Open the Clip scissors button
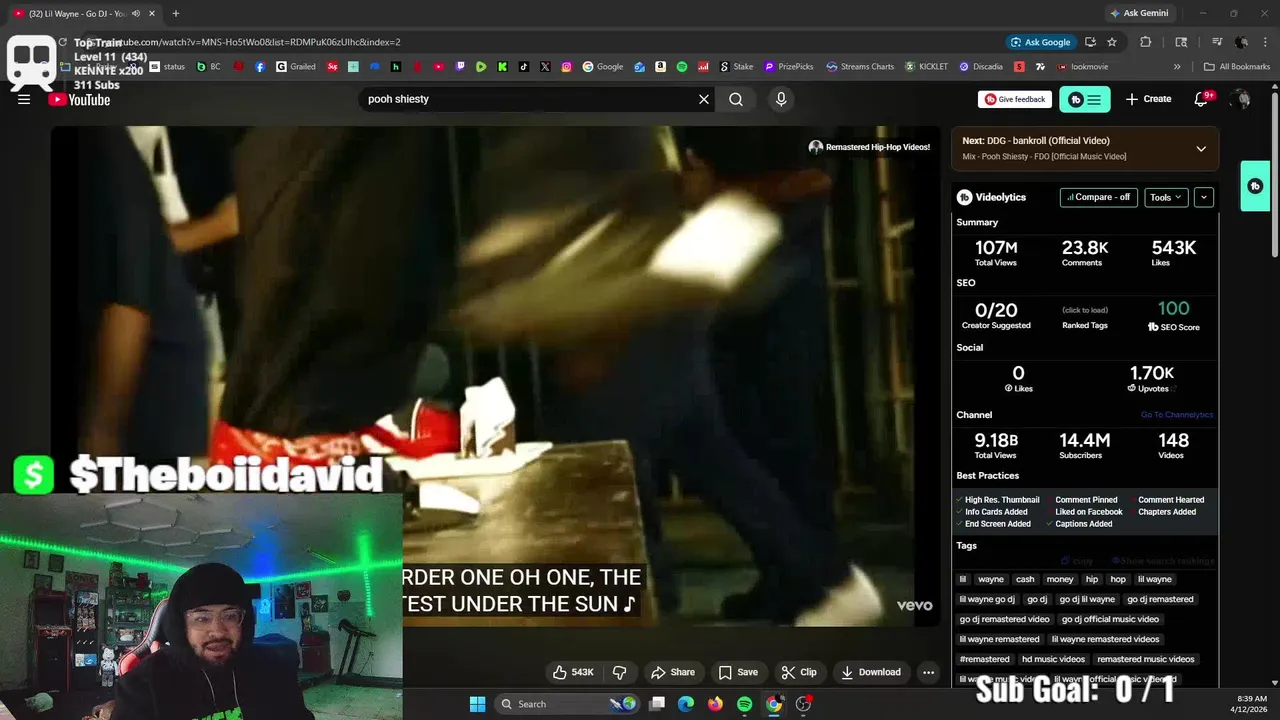This screenshot has width=1280, height=720. click(x=799, y=672)
